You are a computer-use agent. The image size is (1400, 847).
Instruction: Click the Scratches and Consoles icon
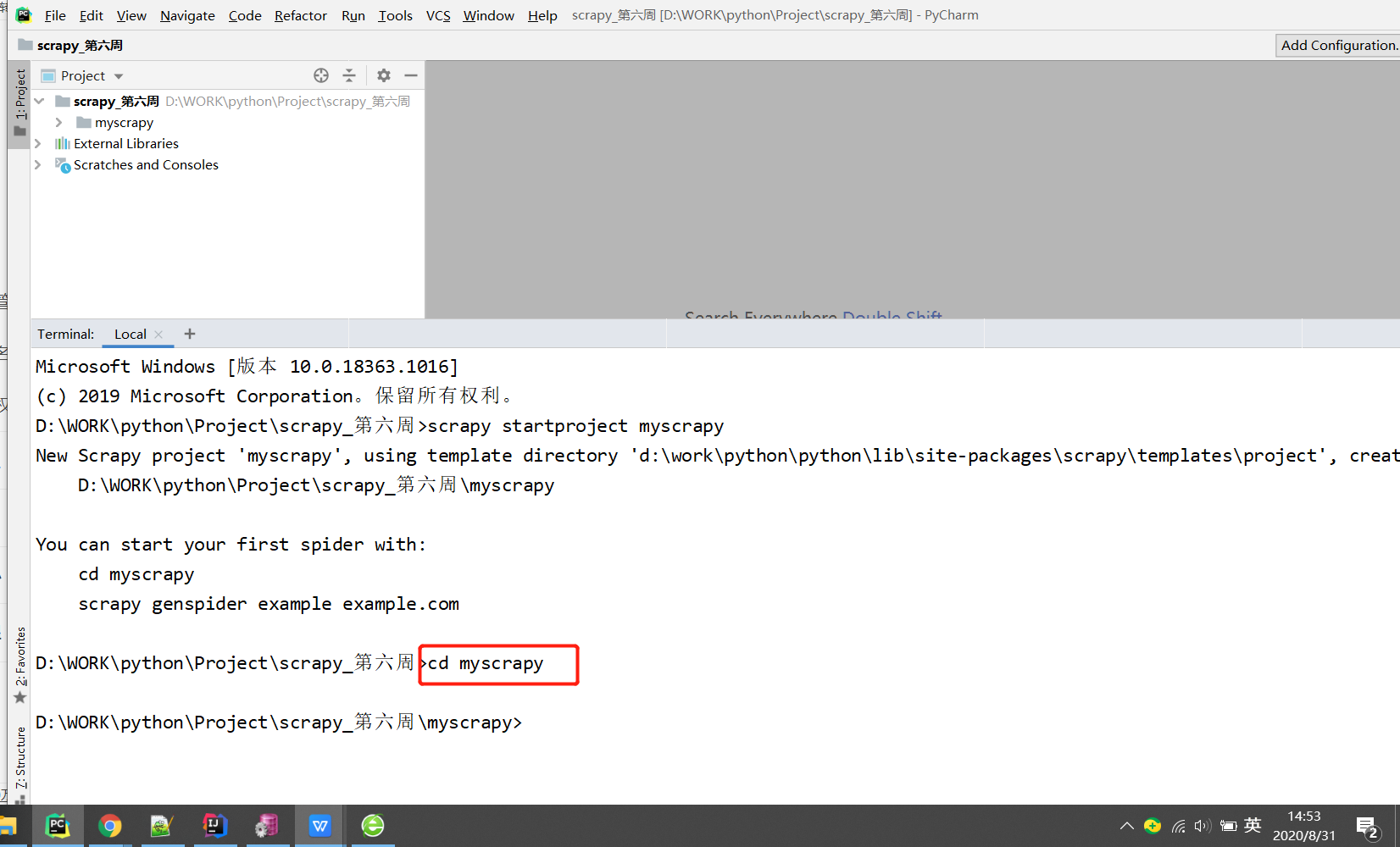[64, 165]
